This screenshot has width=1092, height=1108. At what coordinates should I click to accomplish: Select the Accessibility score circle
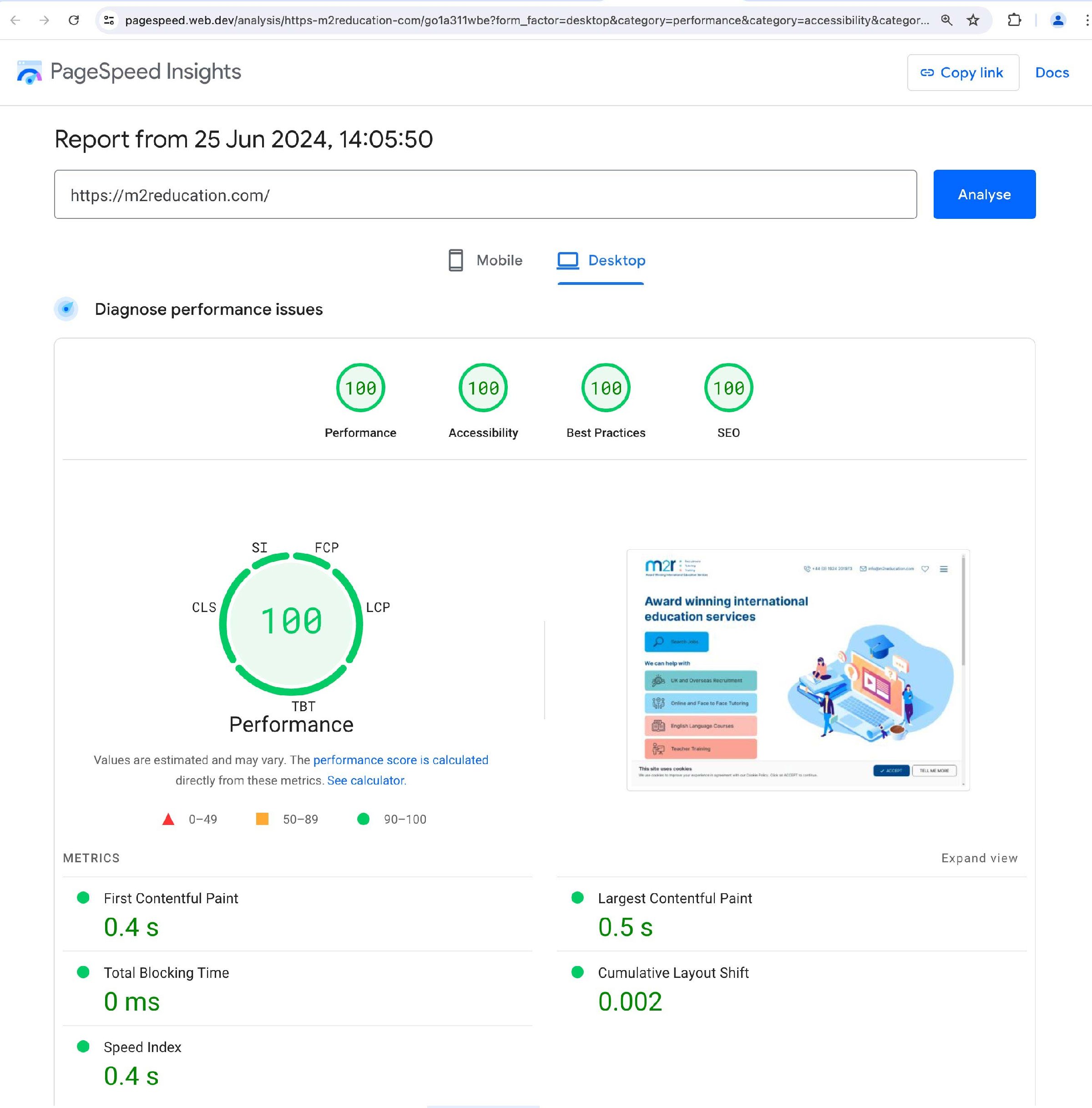coord(483,388)
